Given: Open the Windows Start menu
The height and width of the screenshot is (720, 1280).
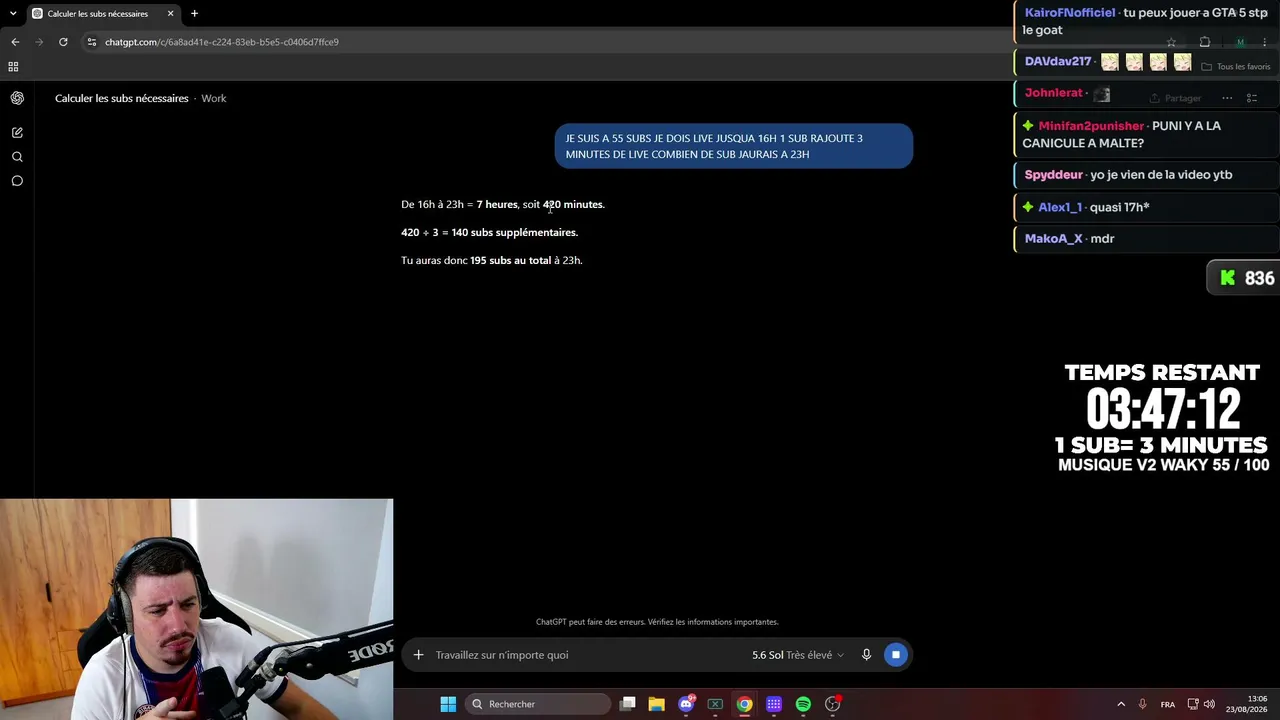Looking at the screenshot, I should click(x=448, y=704).
